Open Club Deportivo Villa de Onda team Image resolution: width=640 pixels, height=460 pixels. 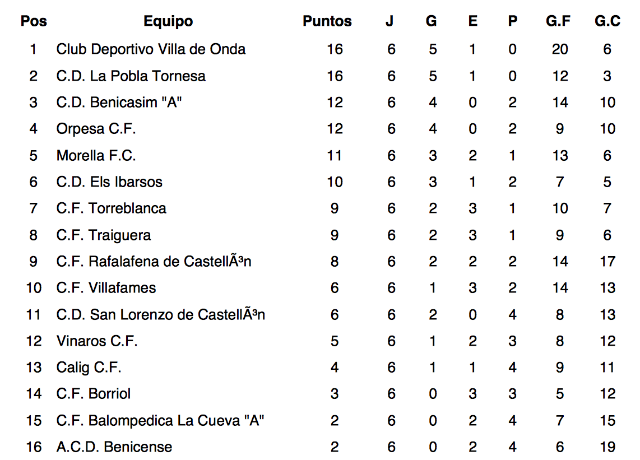click(x=151, y=49)
